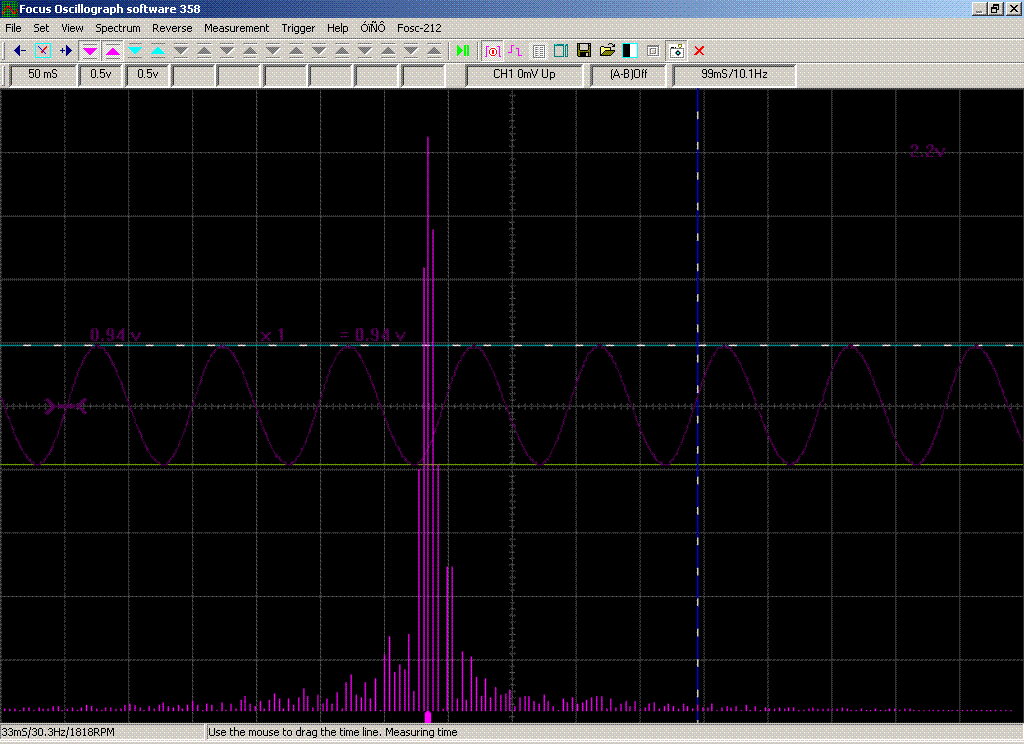Open the CH1 0mV Up trigger selector
Image resolution: width=1024 pixels, height=744 pixels.
point(524,75)
